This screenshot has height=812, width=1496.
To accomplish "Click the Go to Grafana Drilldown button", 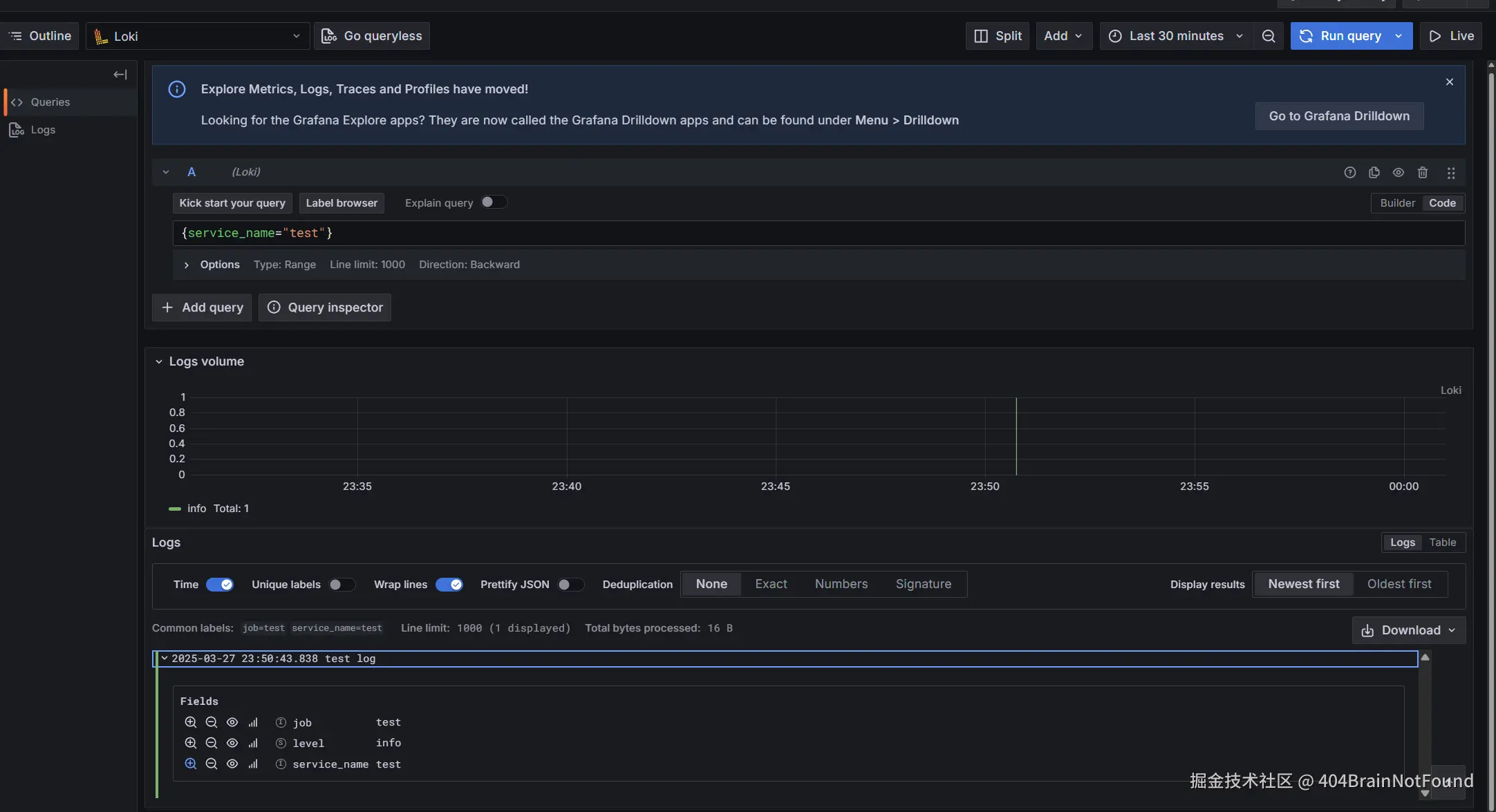I will click(x=1339, y=116).
